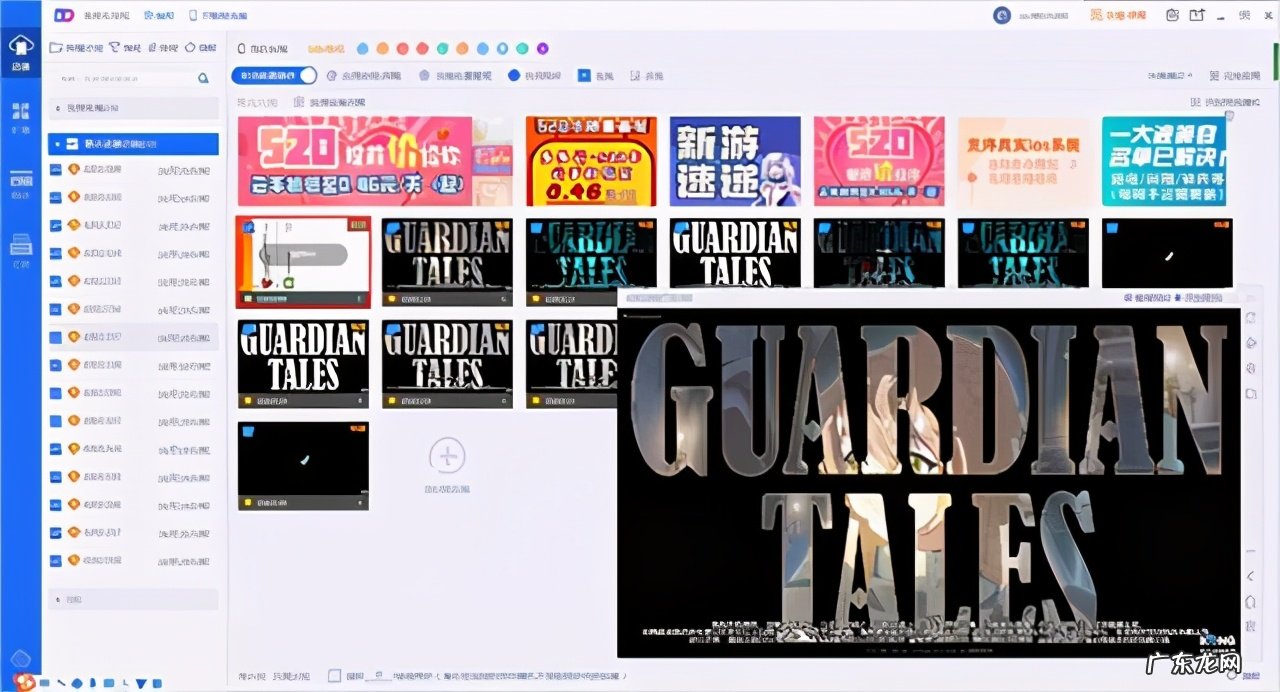Click the share-arrow box icon in title bar
The height and width of the screenshot is (692, 1280).
coord(1197,15)
